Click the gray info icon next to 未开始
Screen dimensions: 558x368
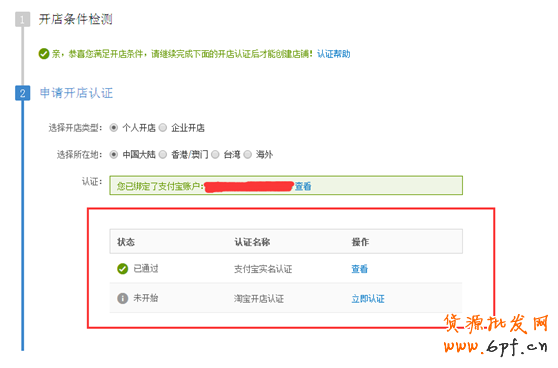point(122,298)
